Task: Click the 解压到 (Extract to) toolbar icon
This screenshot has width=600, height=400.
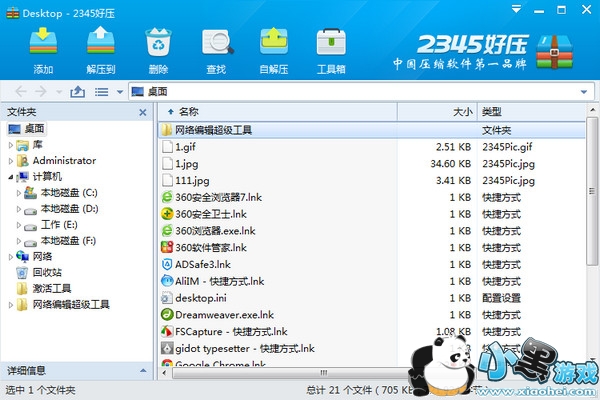Action: click(x=101, y=41)
